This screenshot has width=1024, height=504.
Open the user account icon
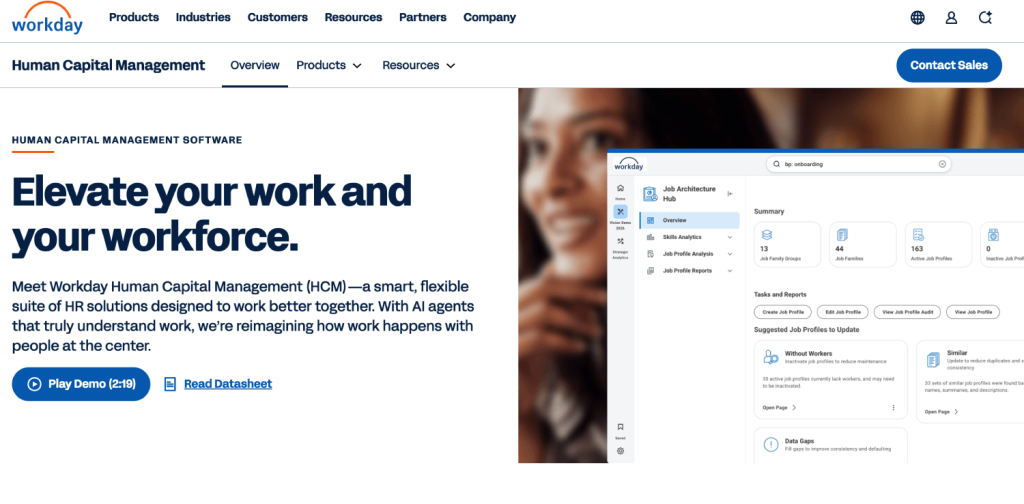pyautogui.click(x=952, y=18)
